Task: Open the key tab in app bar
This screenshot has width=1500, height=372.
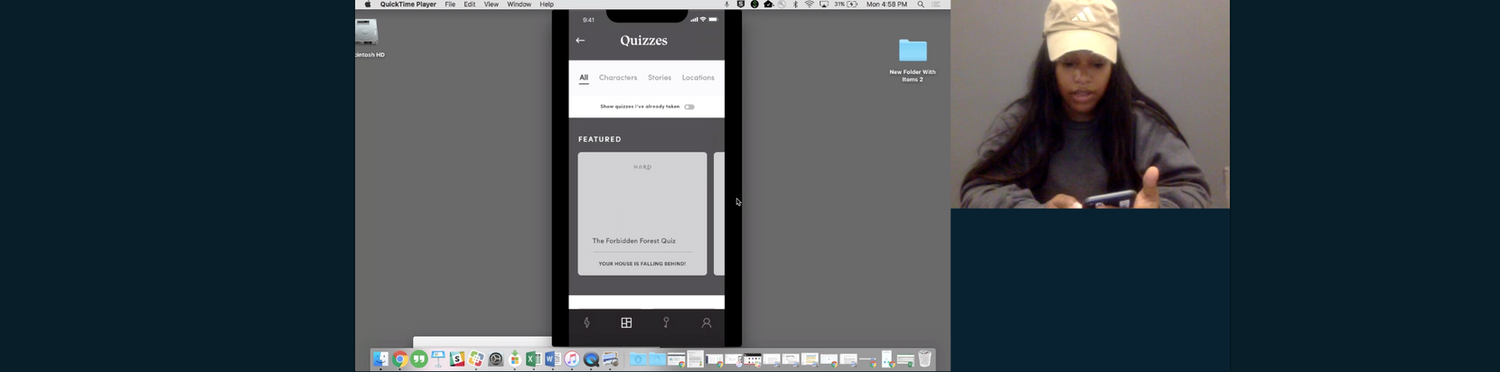Action: [x=666, y=323]
